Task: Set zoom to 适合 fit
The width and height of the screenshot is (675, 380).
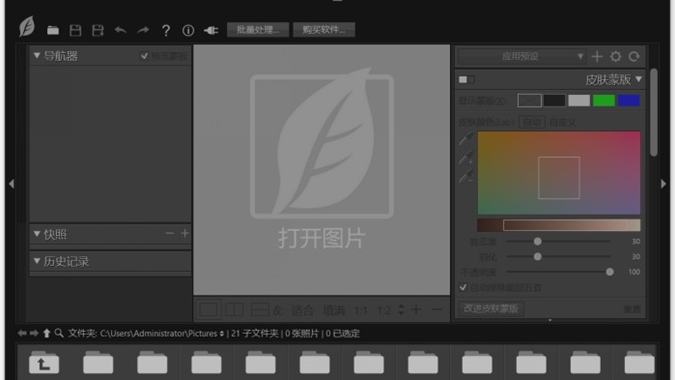Action: (x=302, y=310)
